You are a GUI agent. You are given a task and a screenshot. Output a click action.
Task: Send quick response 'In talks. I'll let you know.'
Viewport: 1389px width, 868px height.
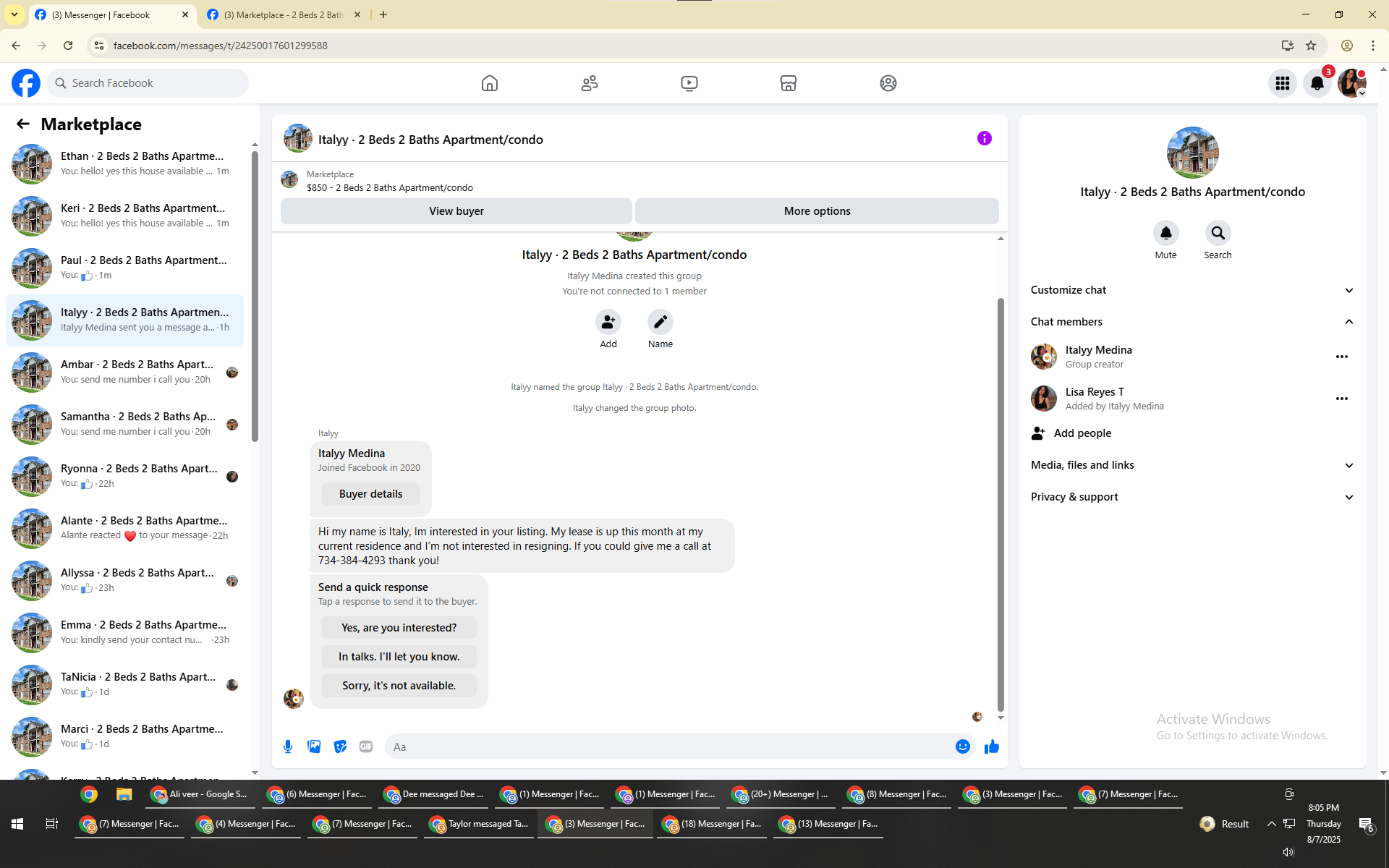[399, 657]
